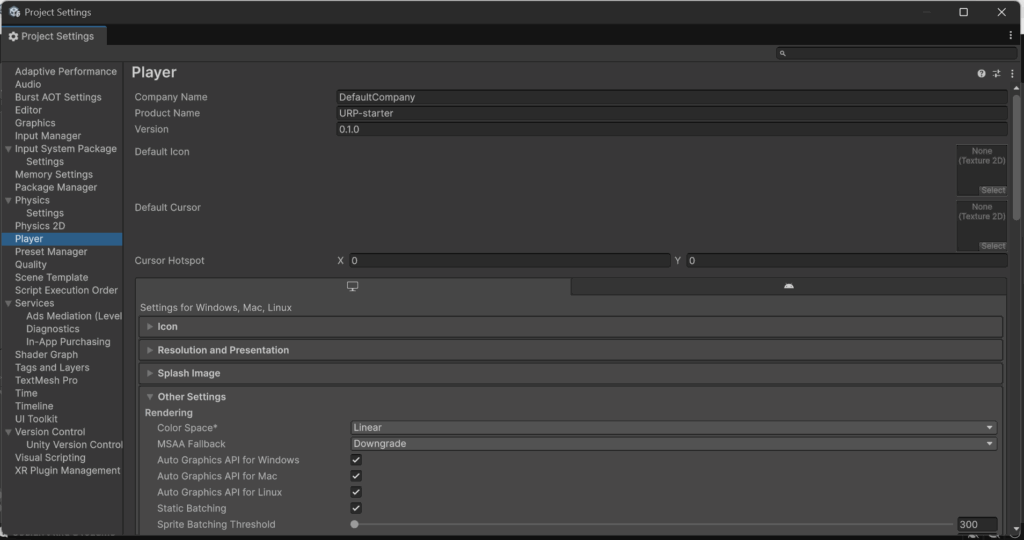This screenshot has height=540, width=1024.
Task: Click the Player presets slider icon
Action: pyautogui.click(x=996, y=74)
